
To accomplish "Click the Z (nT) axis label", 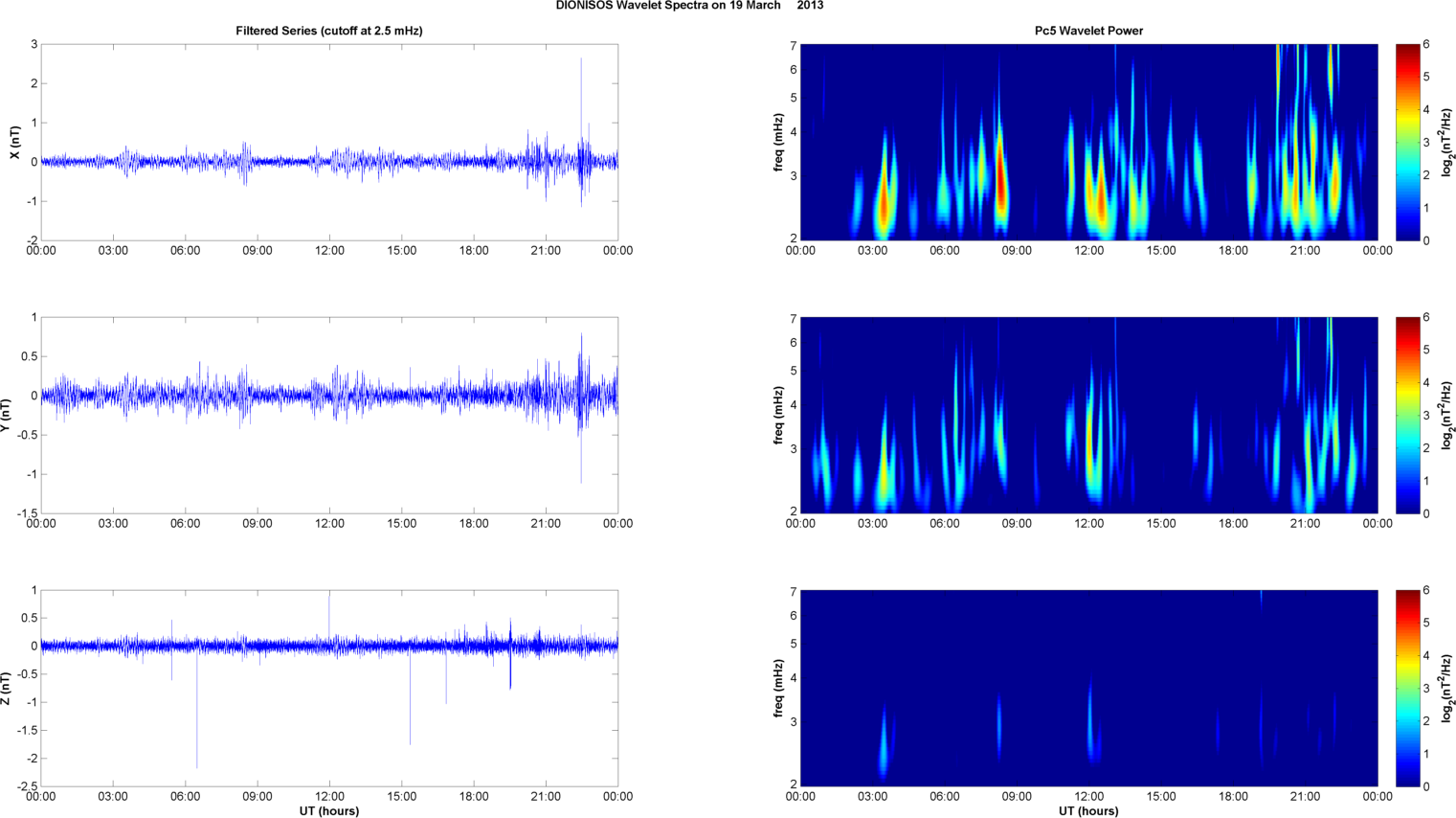I will pos(6,688).
